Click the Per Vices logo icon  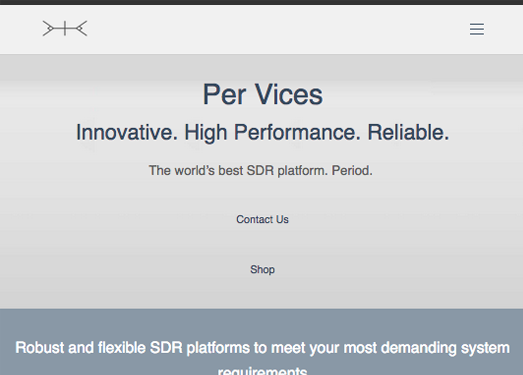pyautogui.click(x=65, y=28)
